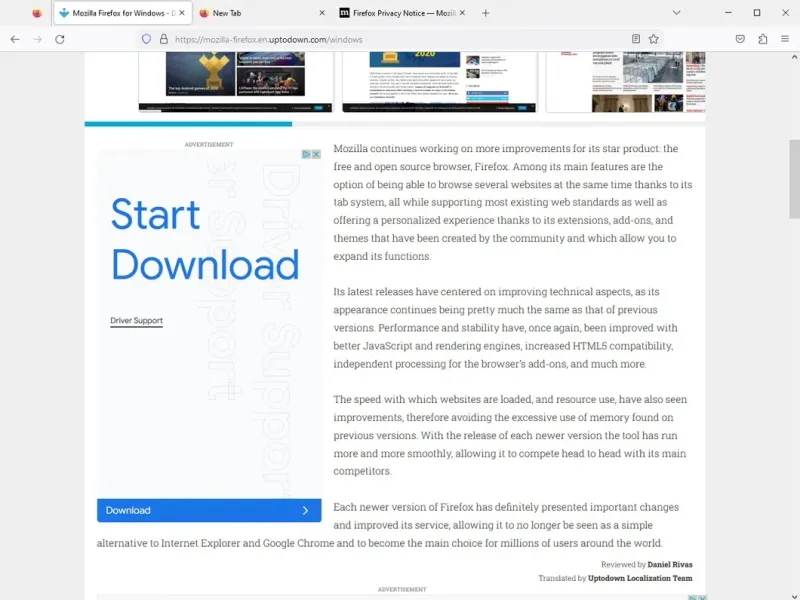Viewport: 800px width, 600px height.
Task: Open the Firefox View pinned icon
Action: pyautogui.click(x=37, y=13)
